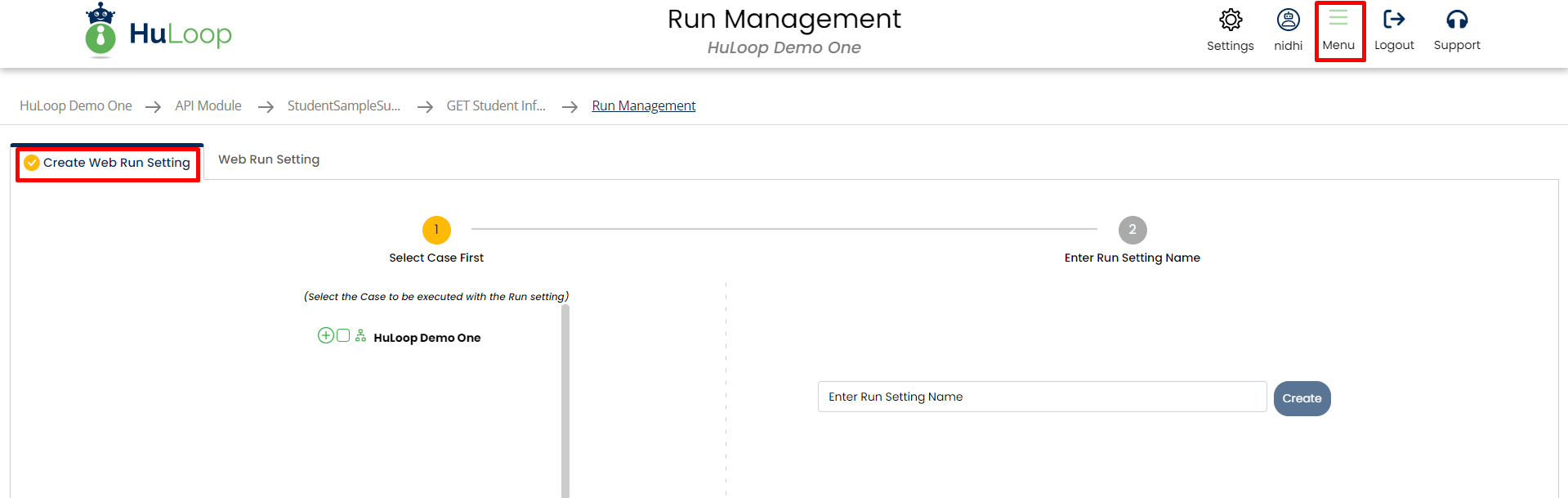
Task: Open Settings via the gear icon
Action: click(1230, 20)
